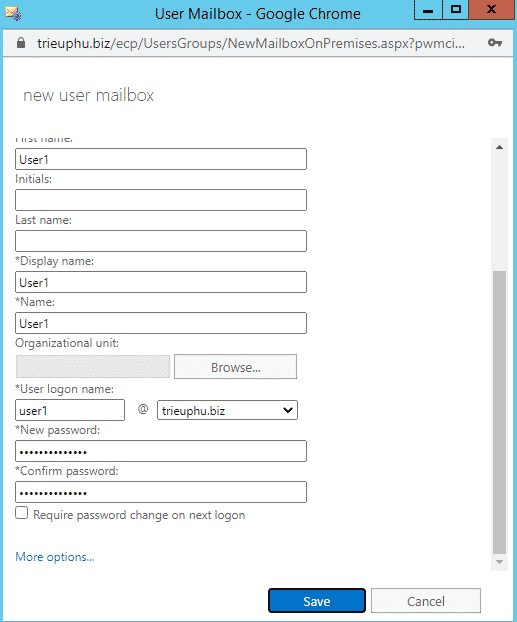Click the mailbox app icon in title bar

point(13,13)
